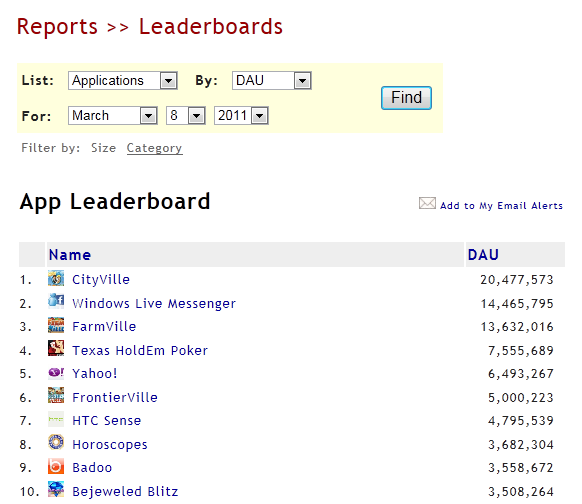
Task: Click the Find button
Action: pyautogui.click(x=406, y=98)
